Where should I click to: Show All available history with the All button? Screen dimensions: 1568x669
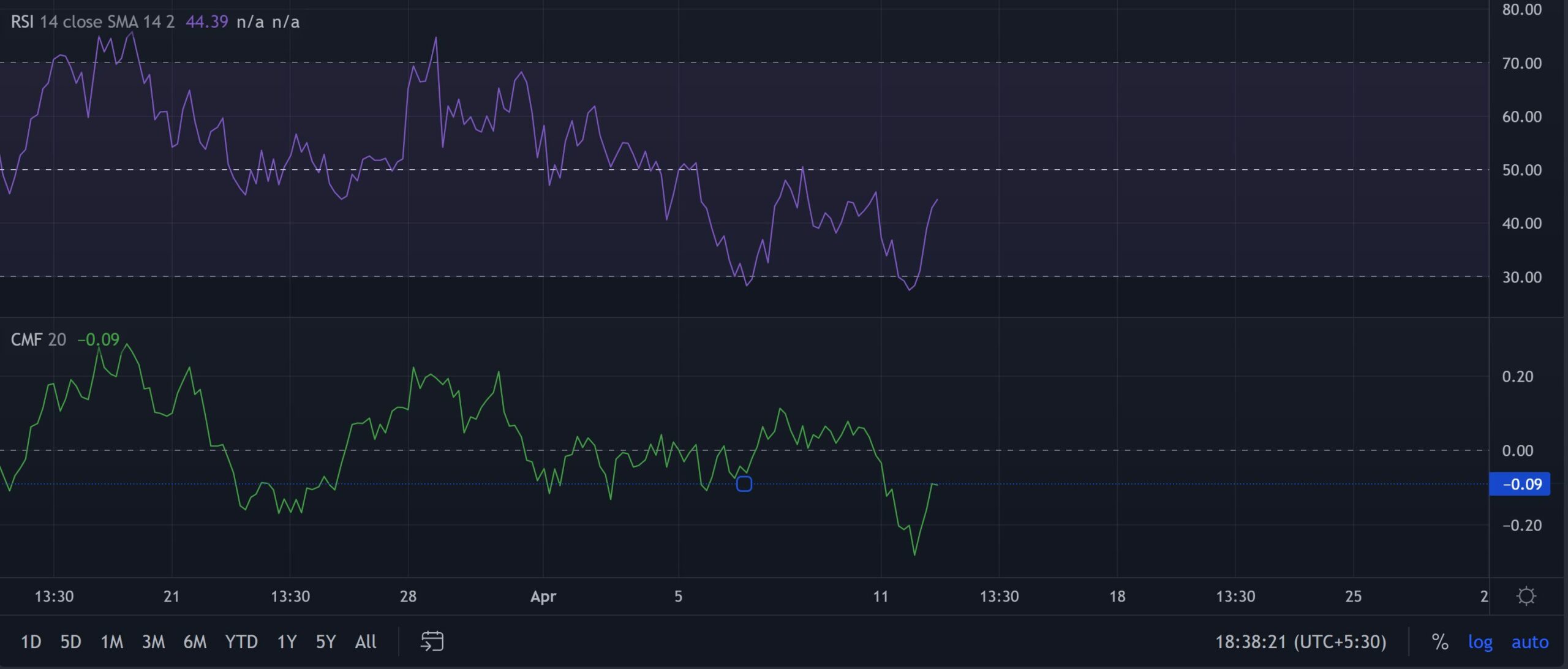365,642
